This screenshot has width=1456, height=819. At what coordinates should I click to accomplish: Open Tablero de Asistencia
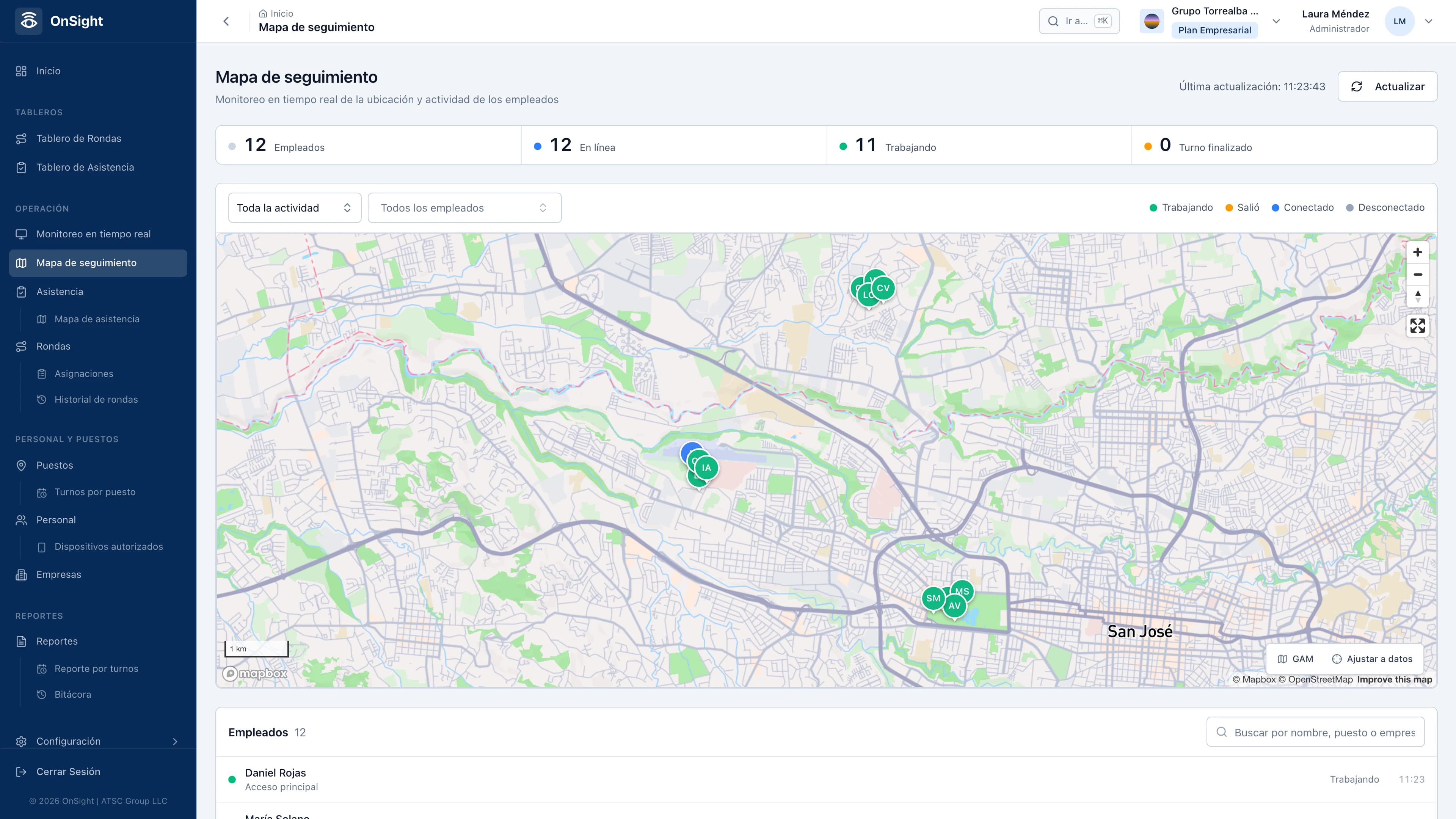click(x=98, y=167)
